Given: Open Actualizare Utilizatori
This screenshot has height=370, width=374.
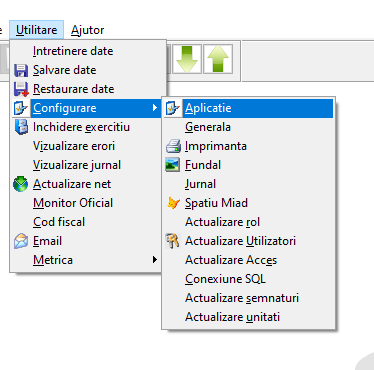Looking at the screenshot, I should 248,241.
